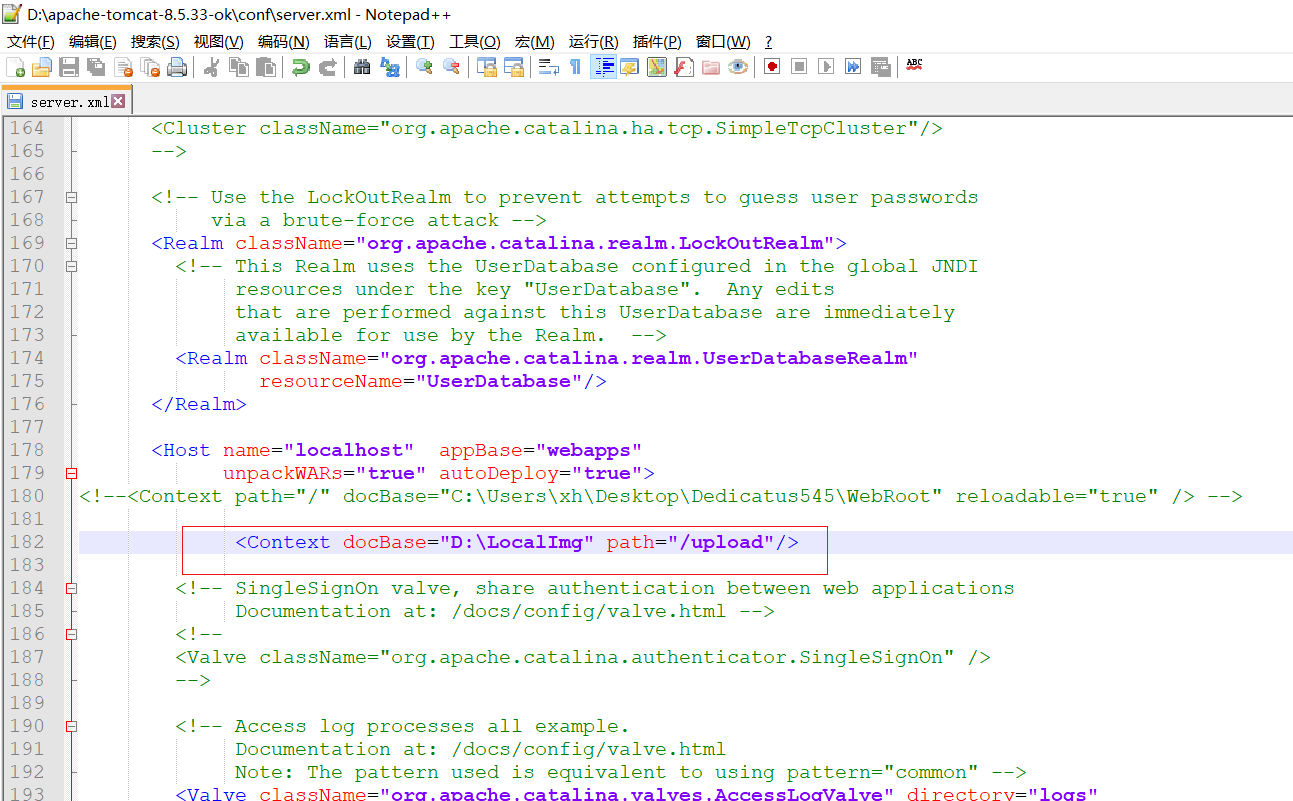Close the server.xml tab
Screen dimensions: 1293x801
pyautogui.click(x=118, y=101)
